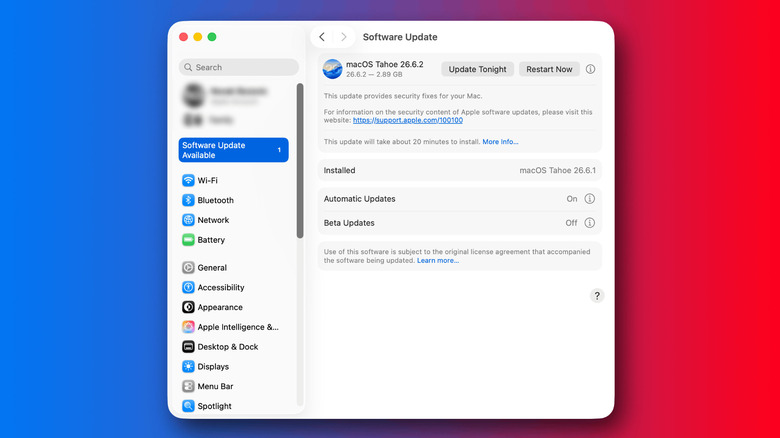Click the Battery sidebar label
Viewport: 780px width, 438px height.
(x=211, y=240)
